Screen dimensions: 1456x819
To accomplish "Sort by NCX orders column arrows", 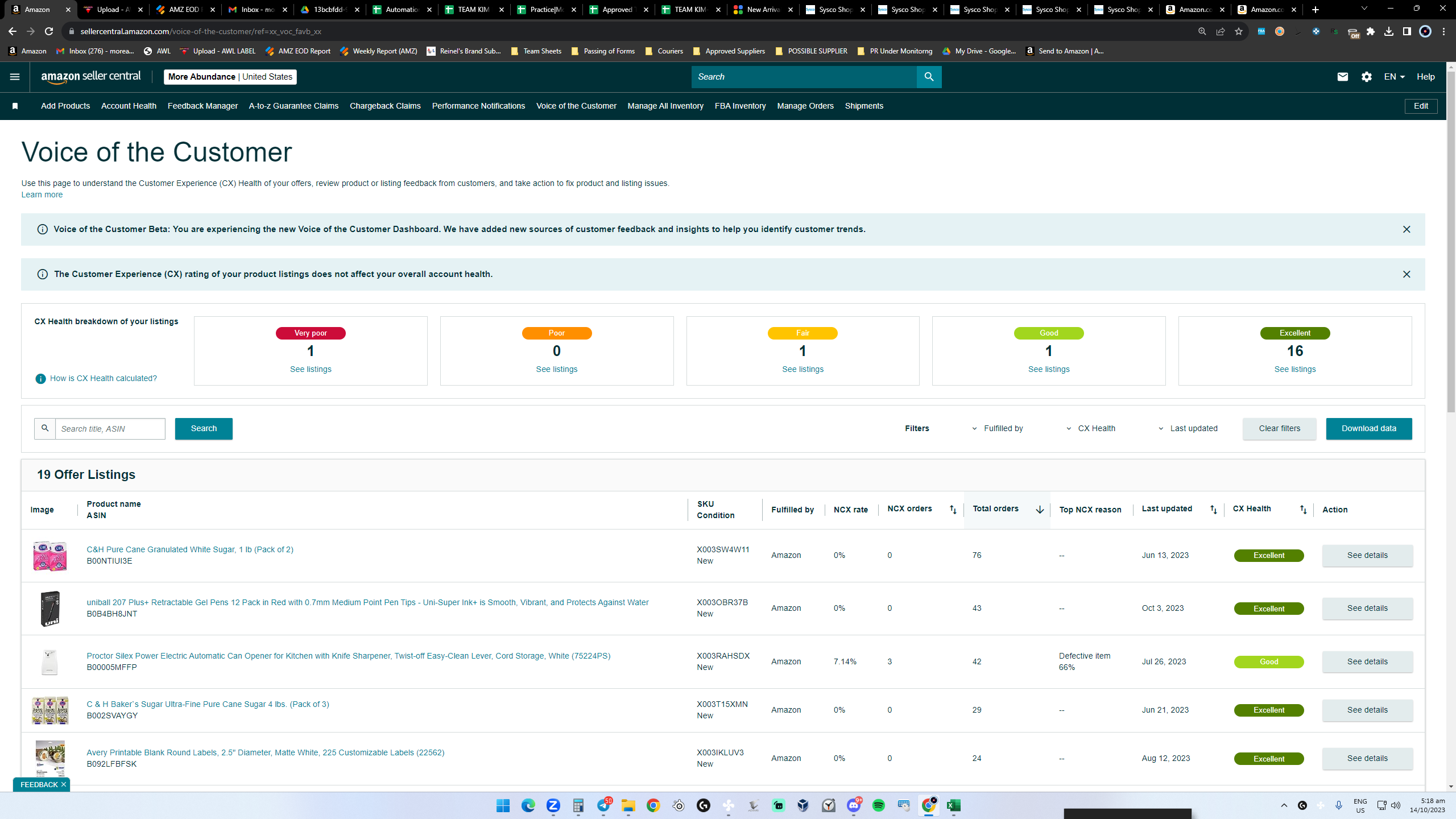I will pos(953,510).
